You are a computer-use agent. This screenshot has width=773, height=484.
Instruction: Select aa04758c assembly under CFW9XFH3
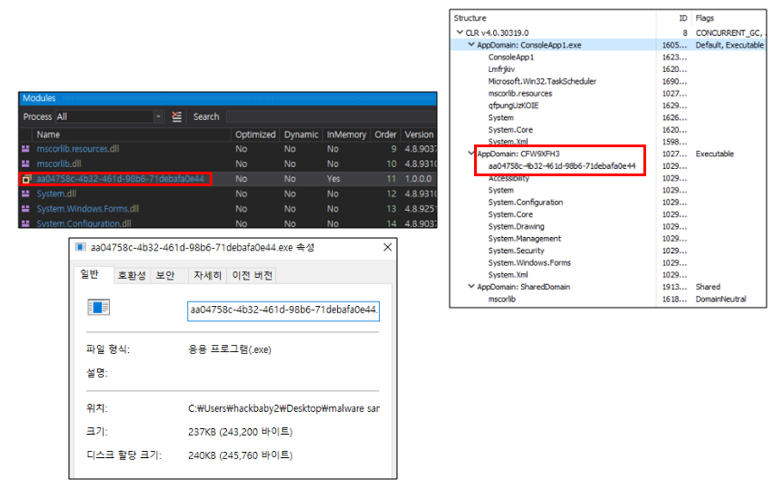[562, 166]
